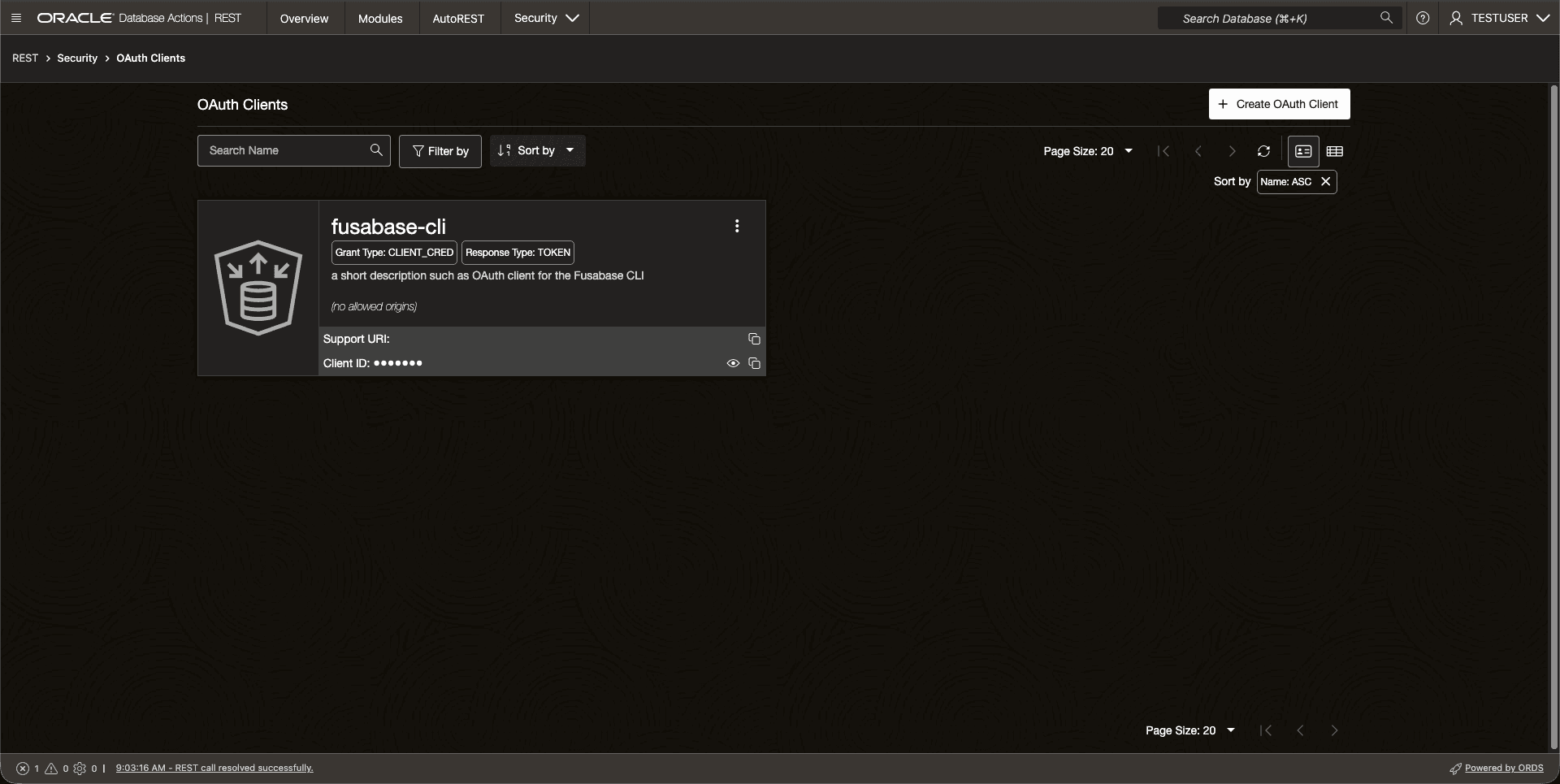Click the REST breadcrumb link

click(25, 58)
